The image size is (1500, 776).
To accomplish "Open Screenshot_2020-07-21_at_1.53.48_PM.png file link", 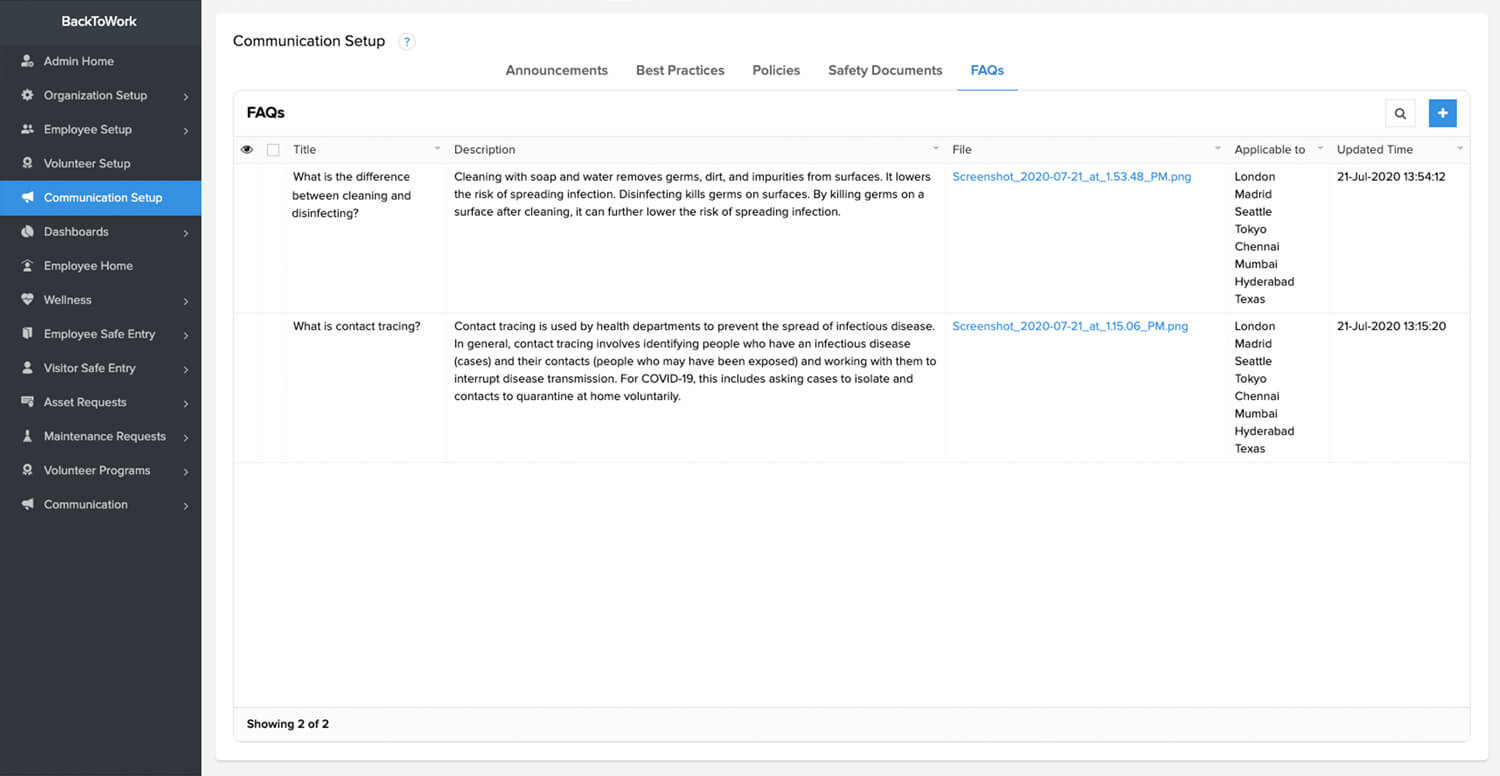I will pos(1071,177).
